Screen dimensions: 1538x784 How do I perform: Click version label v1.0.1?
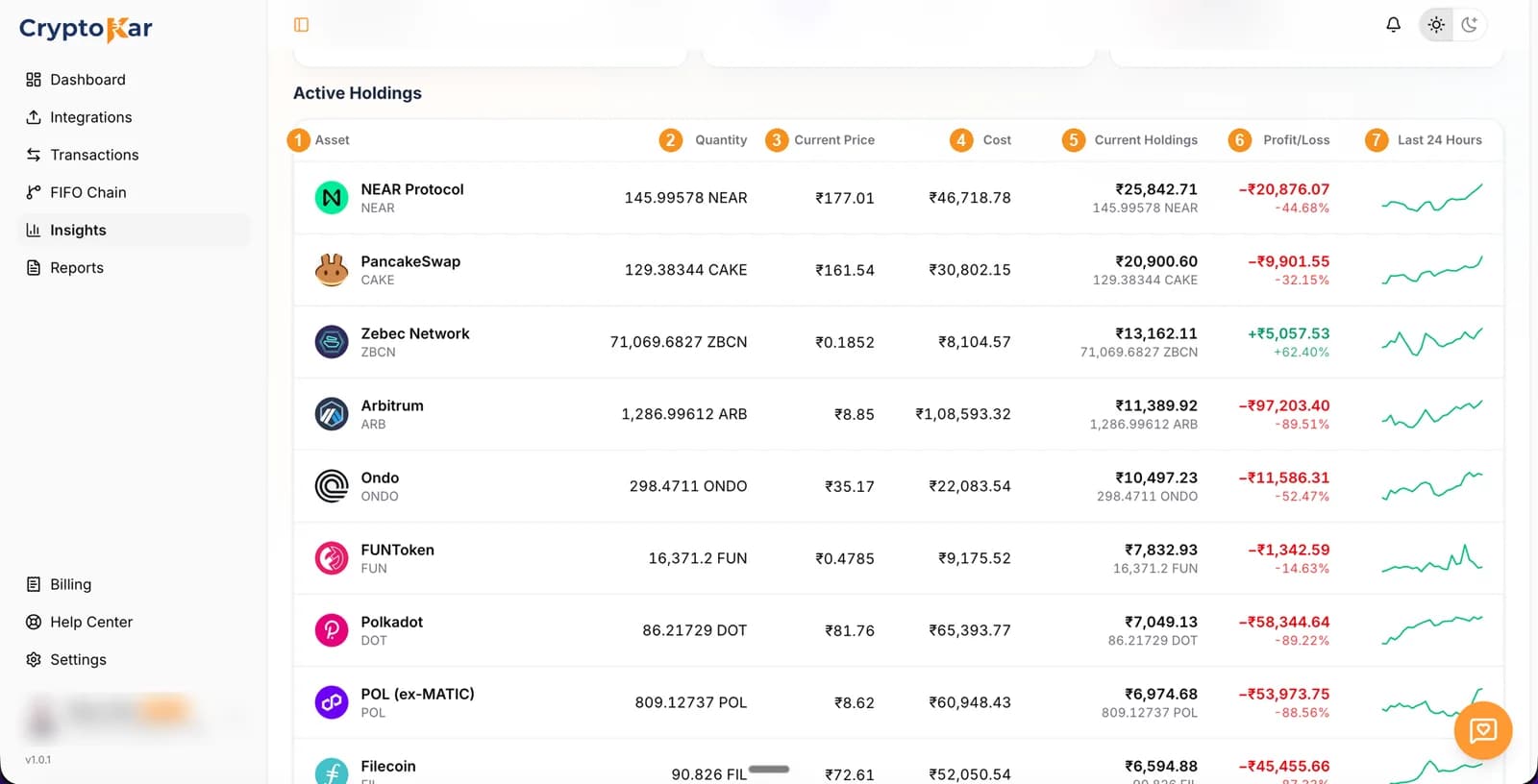click(38, 760)
